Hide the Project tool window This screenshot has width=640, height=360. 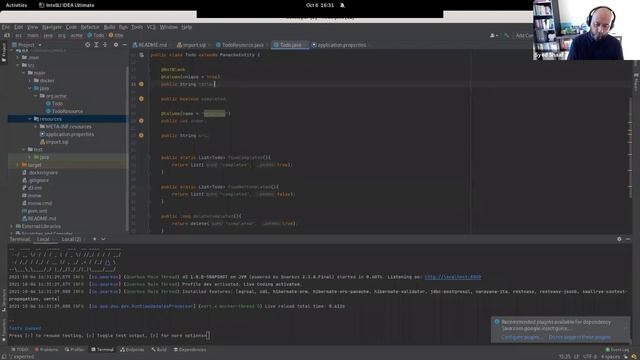(124, 45)
